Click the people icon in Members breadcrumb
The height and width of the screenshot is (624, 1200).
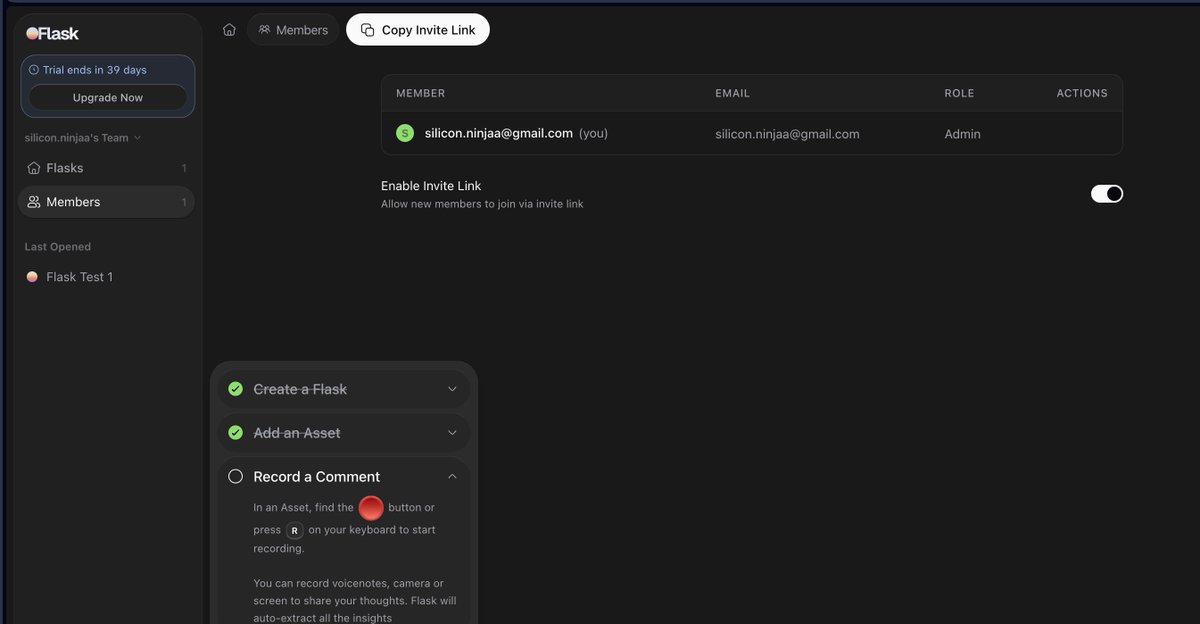coord(264,30)
